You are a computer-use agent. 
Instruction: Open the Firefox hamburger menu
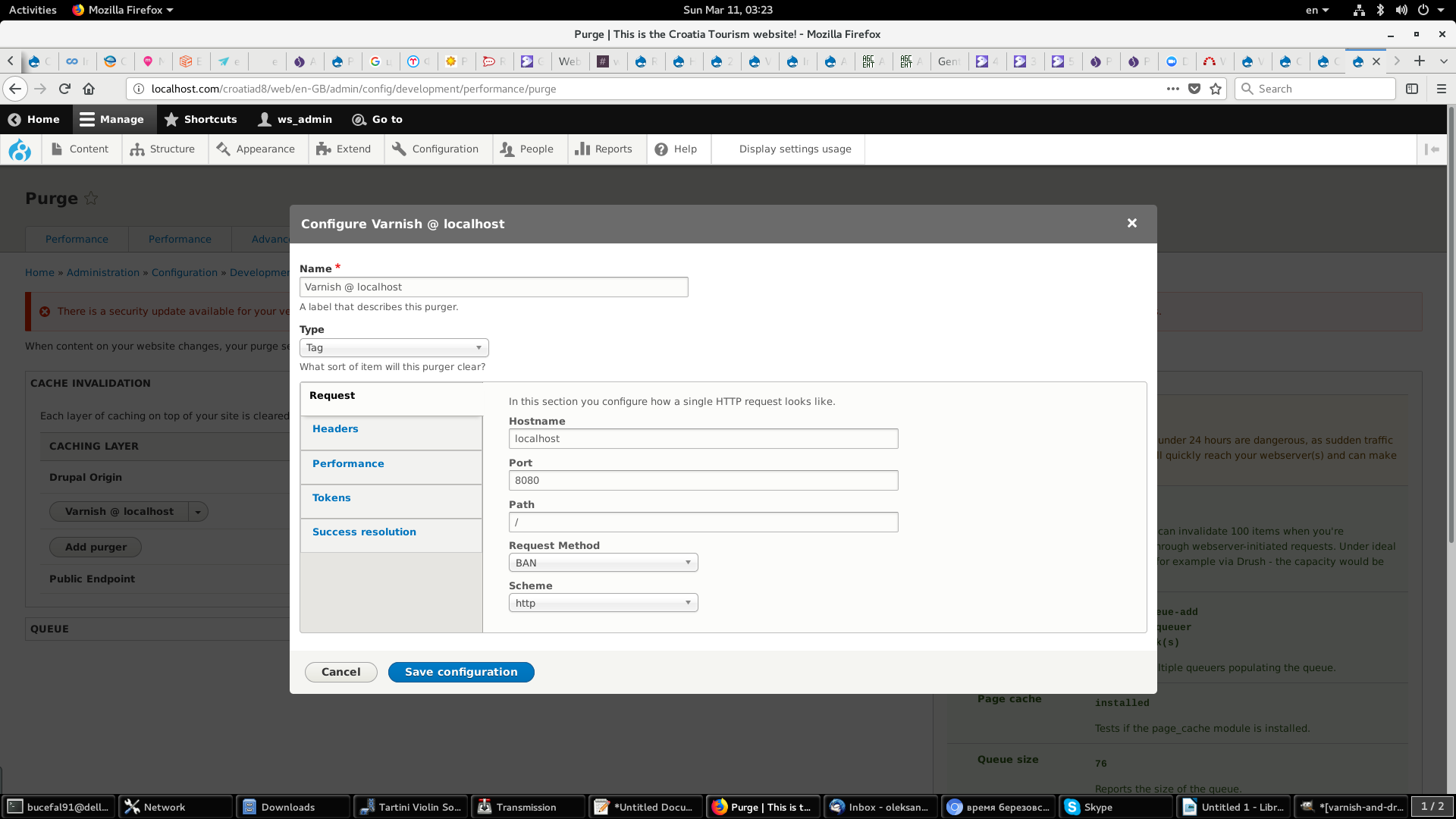pyautogui.click(x=1441, y=89)
